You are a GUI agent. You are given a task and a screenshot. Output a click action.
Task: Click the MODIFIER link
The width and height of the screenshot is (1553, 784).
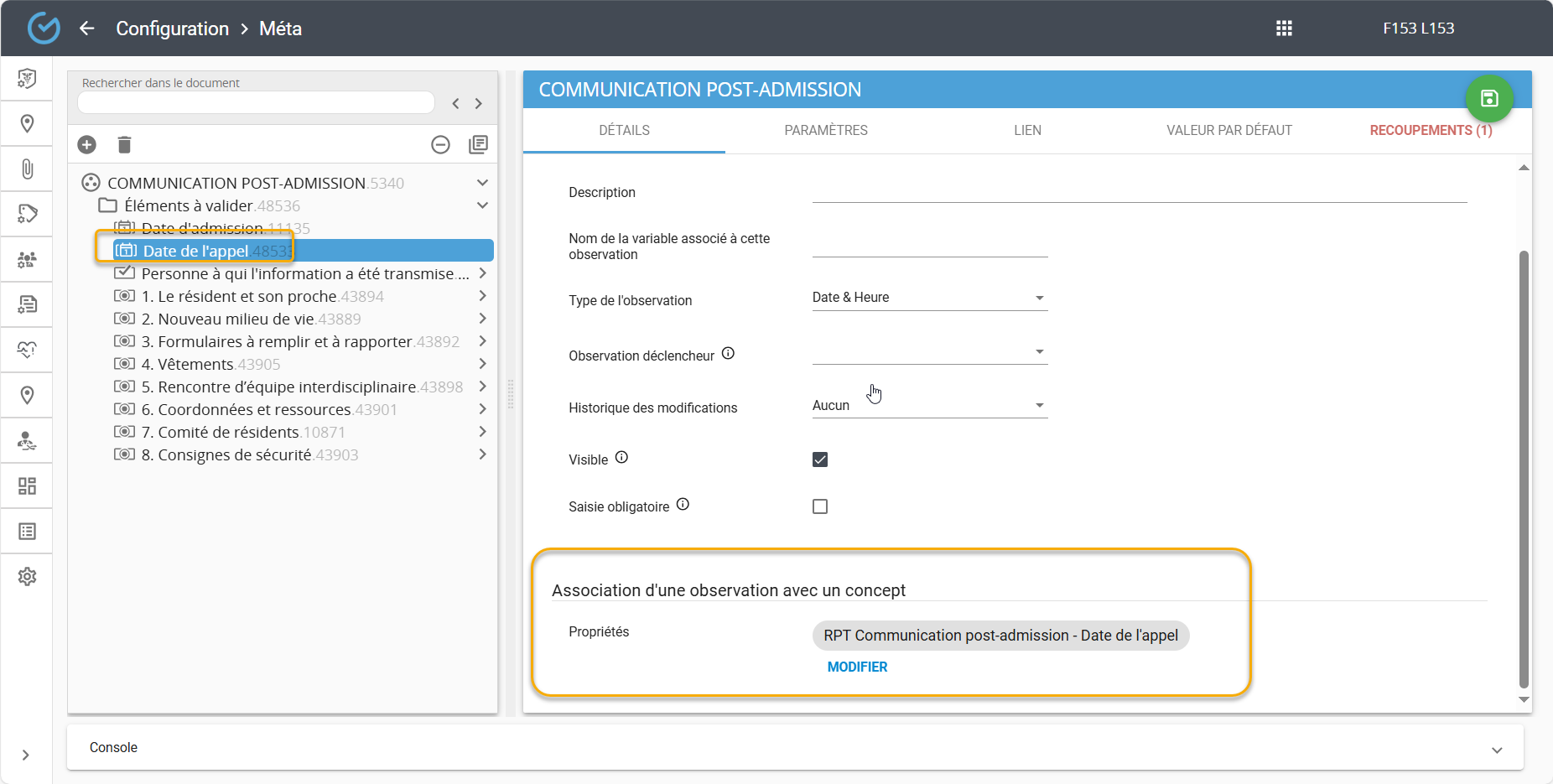tap(857, 667)
